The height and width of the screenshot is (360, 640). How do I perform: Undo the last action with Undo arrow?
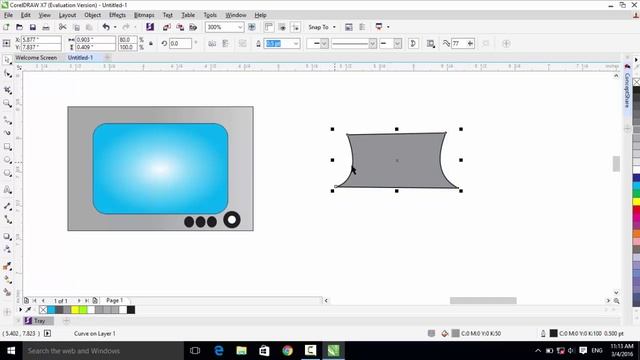pos(106,27)
